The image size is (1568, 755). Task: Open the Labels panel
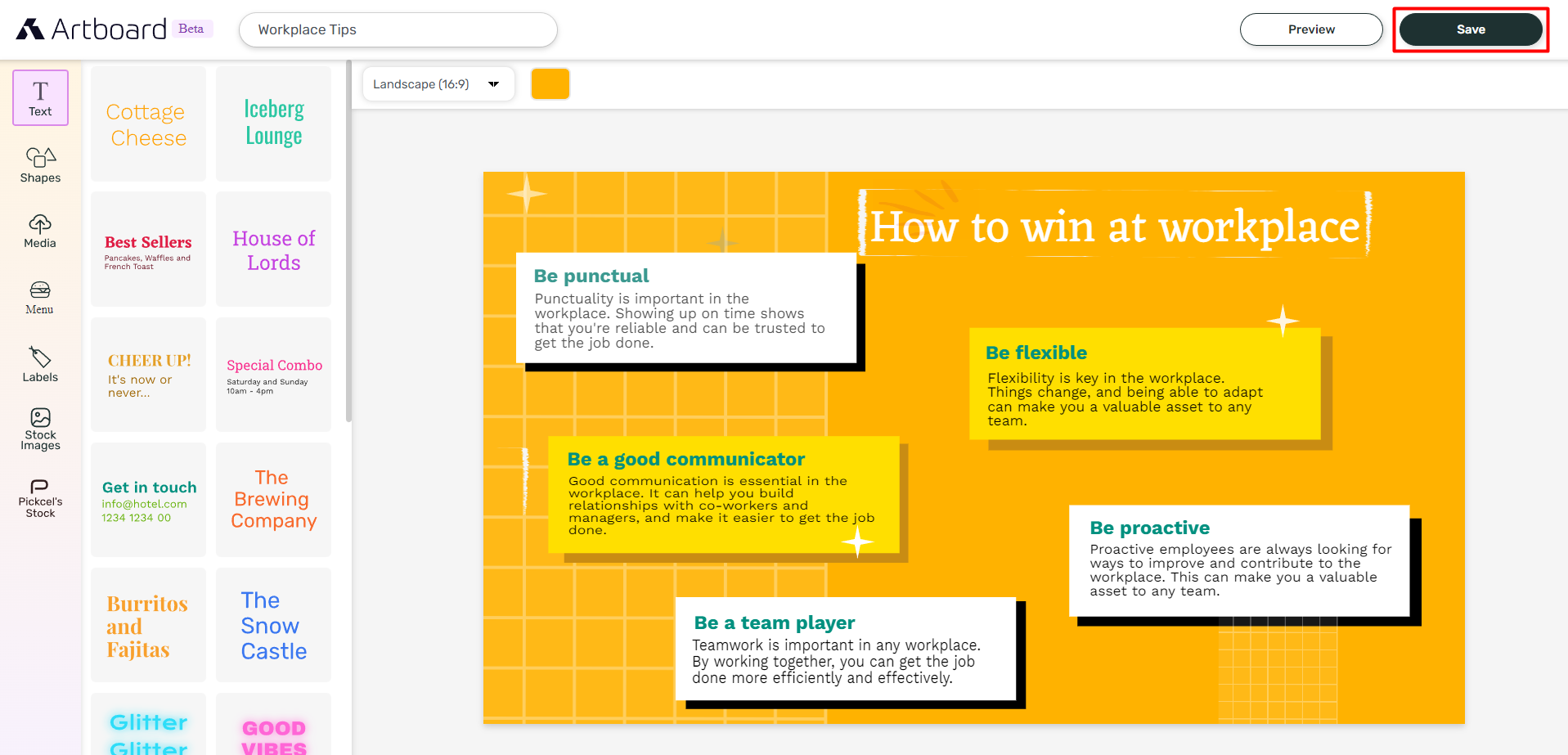point(40,365)
